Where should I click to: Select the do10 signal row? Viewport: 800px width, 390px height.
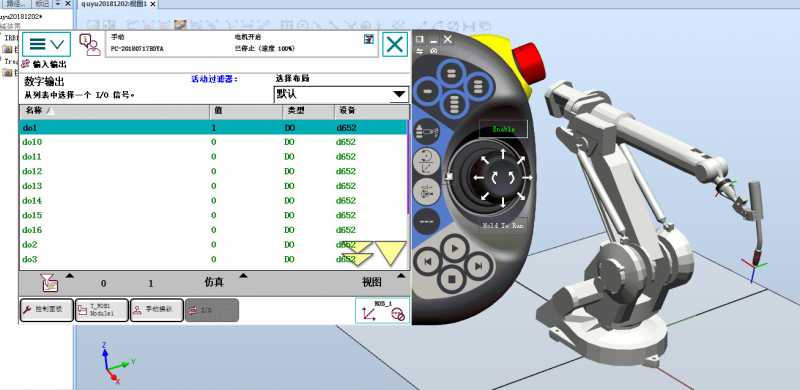point(213,142)
